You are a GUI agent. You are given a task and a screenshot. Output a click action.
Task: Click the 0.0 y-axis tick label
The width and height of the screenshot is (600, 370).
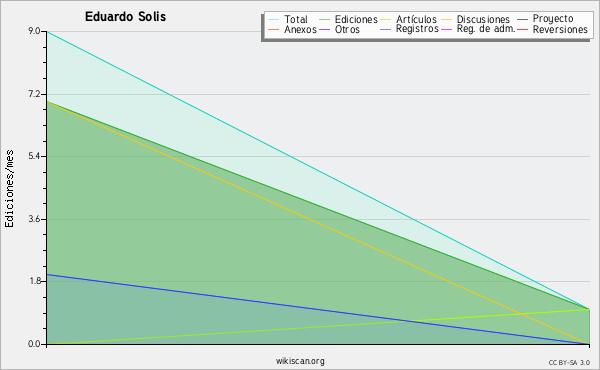coord(34,344)
